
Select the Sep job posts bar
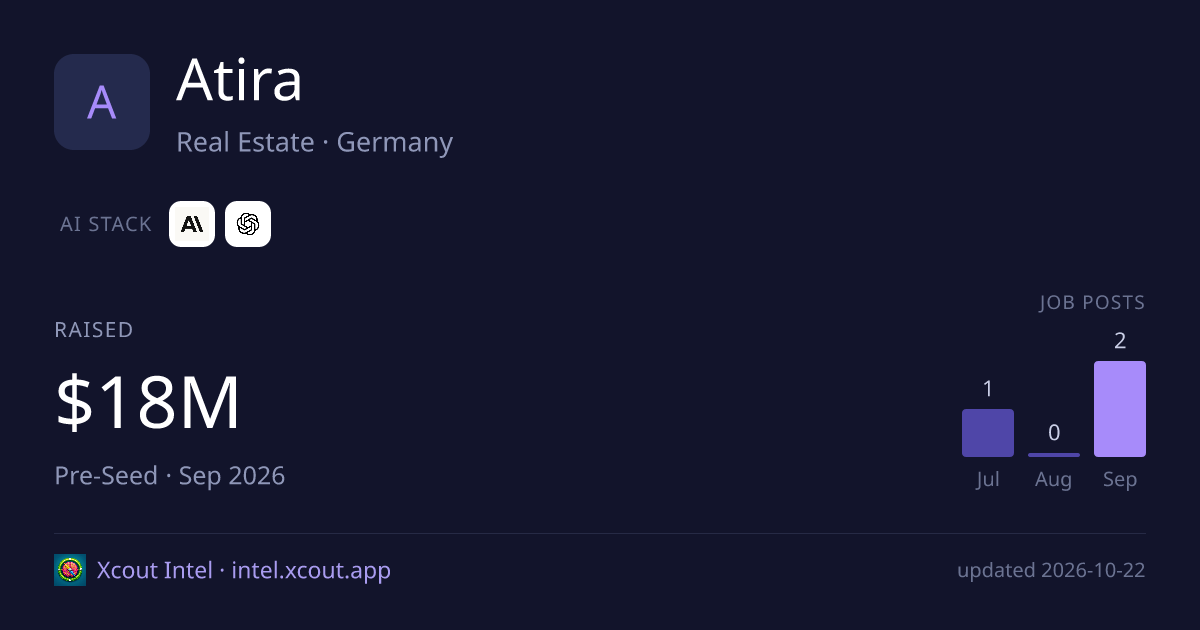point(1120,409)
